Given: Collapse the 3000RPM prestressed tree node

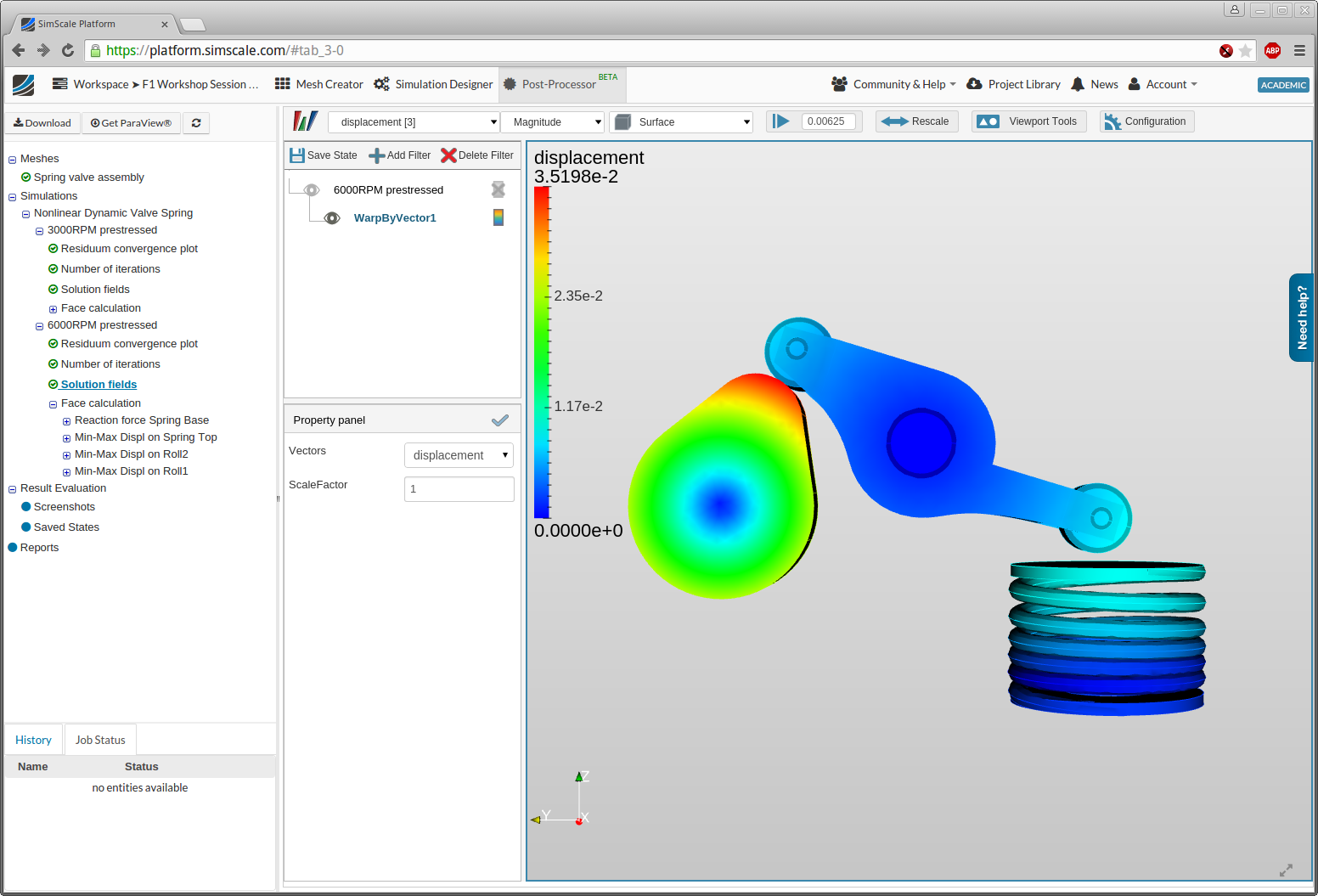Looking at the screenshot, I should [x=39, y=231].
